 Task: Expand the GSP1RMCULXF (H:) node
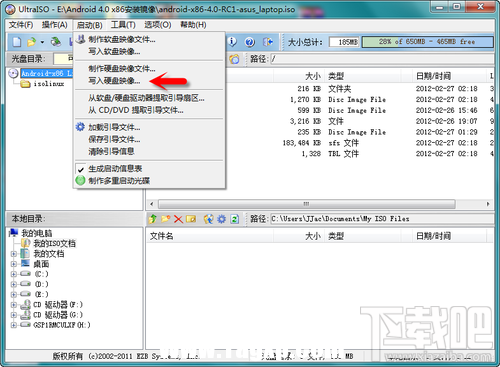14,325
